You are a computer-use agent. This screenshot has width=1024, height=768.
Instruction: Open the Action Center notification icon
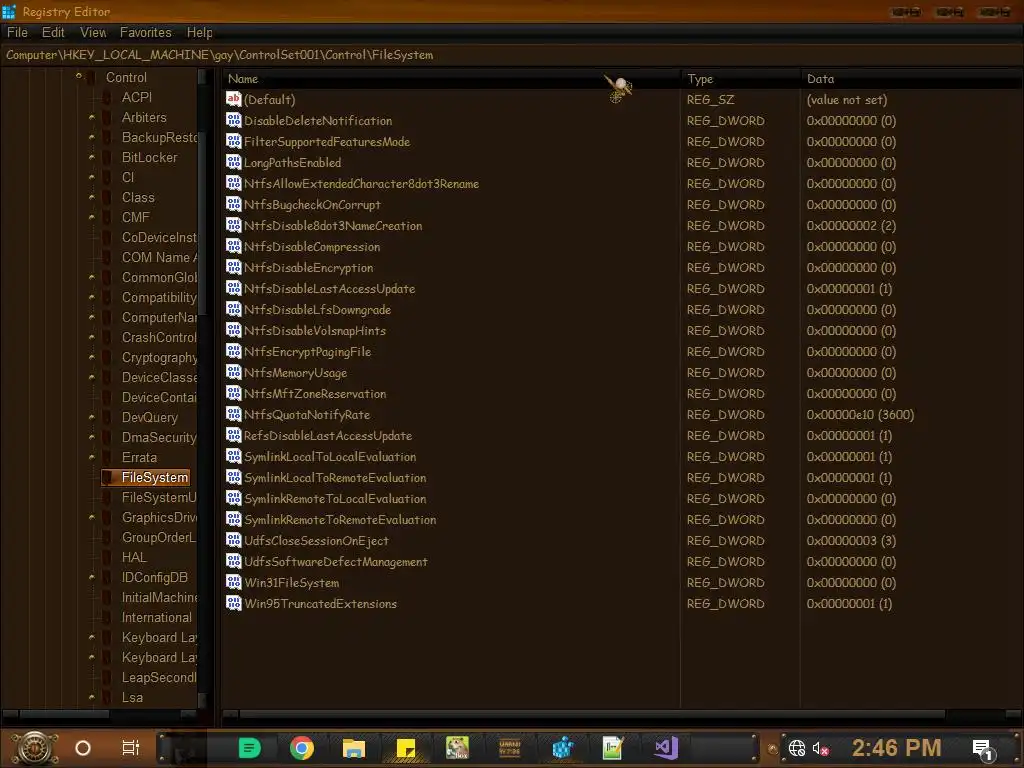[983, 748]
